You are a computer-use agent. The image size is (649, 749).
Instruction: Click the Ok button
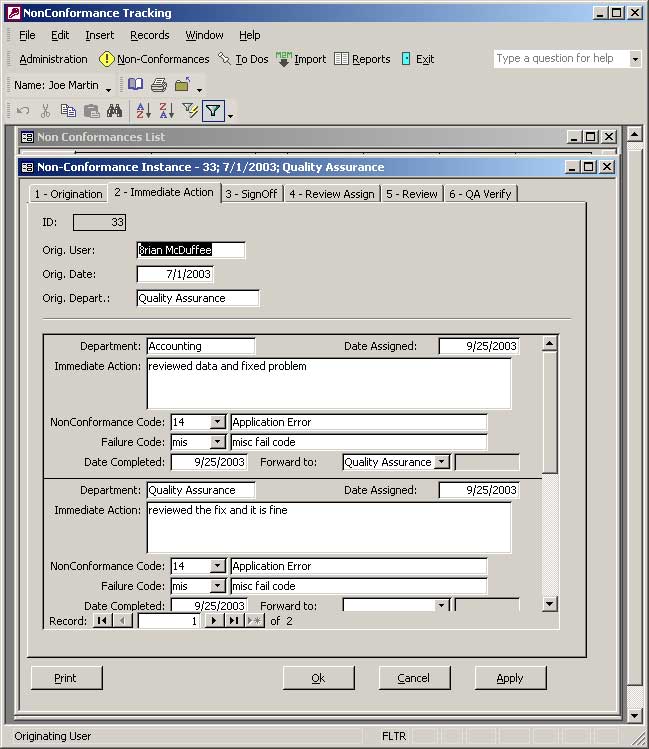[319, 678]
